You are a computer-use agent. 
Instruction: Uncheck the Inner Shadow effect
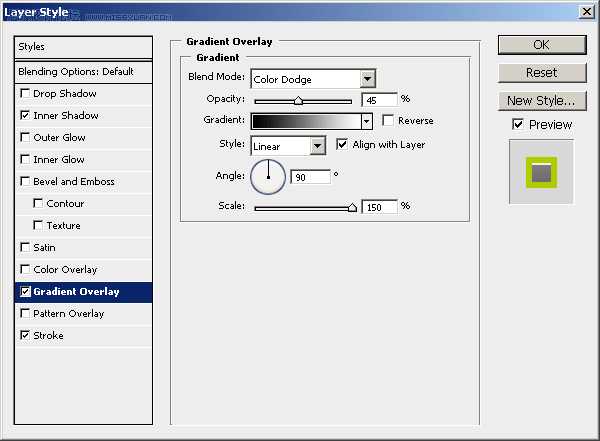point(25,116)
